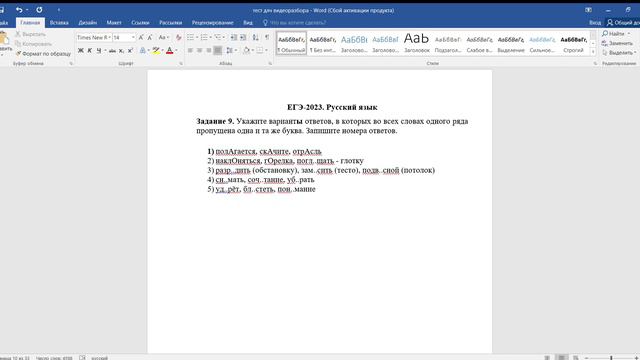
Task: Click the multilevel list icon
Action: [218, 38]
